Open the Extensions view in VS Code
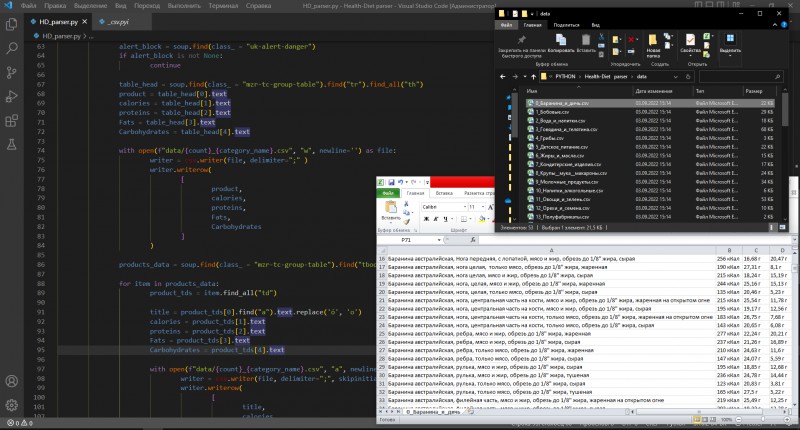 tap(11, 120)
